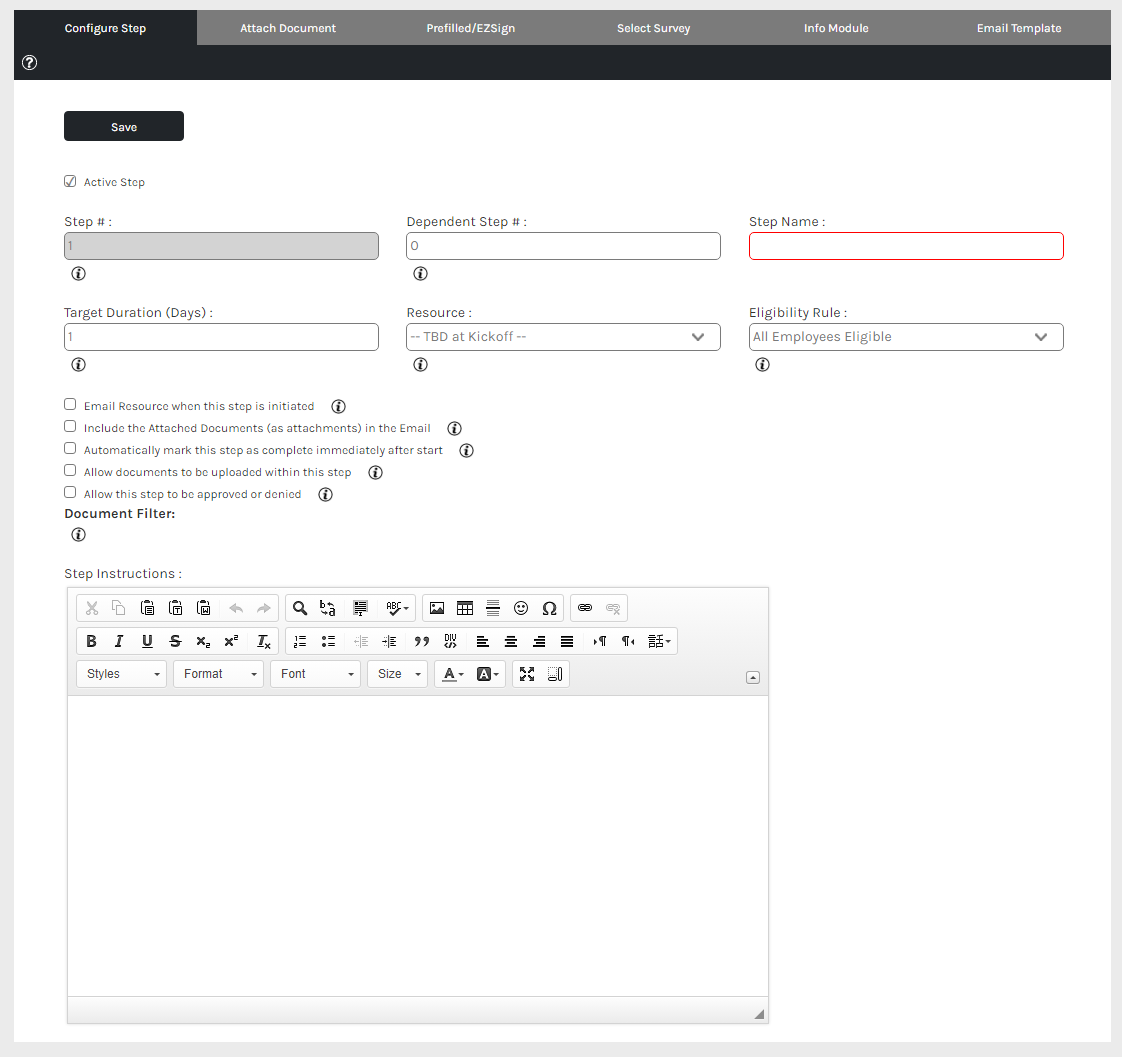Viewport: 1122px width, 1057px height.
Task: Click the Link icon
Action: pyautogui.click(x=585, y=608)
